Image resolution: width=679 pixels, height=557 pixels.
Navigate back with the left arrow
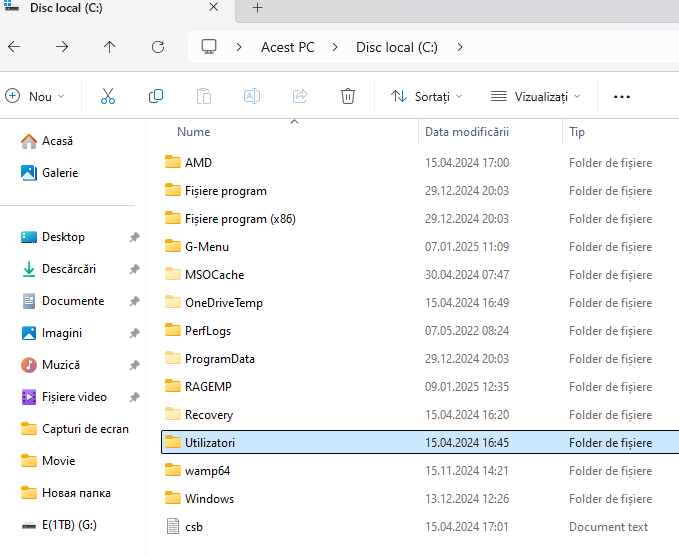point(14,47)
